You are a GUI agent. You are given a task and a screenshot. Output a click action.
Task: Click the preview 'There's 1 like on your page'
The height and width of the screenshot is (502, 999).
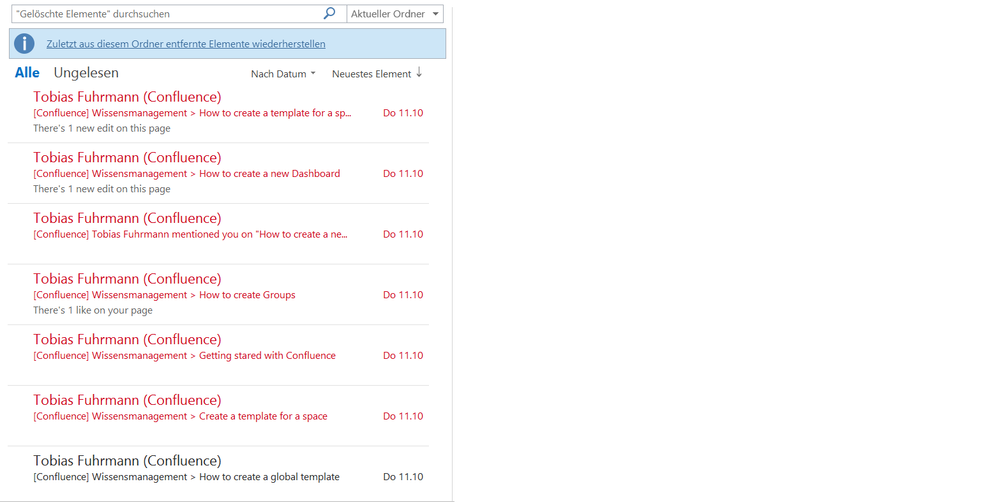pos(93,310)
